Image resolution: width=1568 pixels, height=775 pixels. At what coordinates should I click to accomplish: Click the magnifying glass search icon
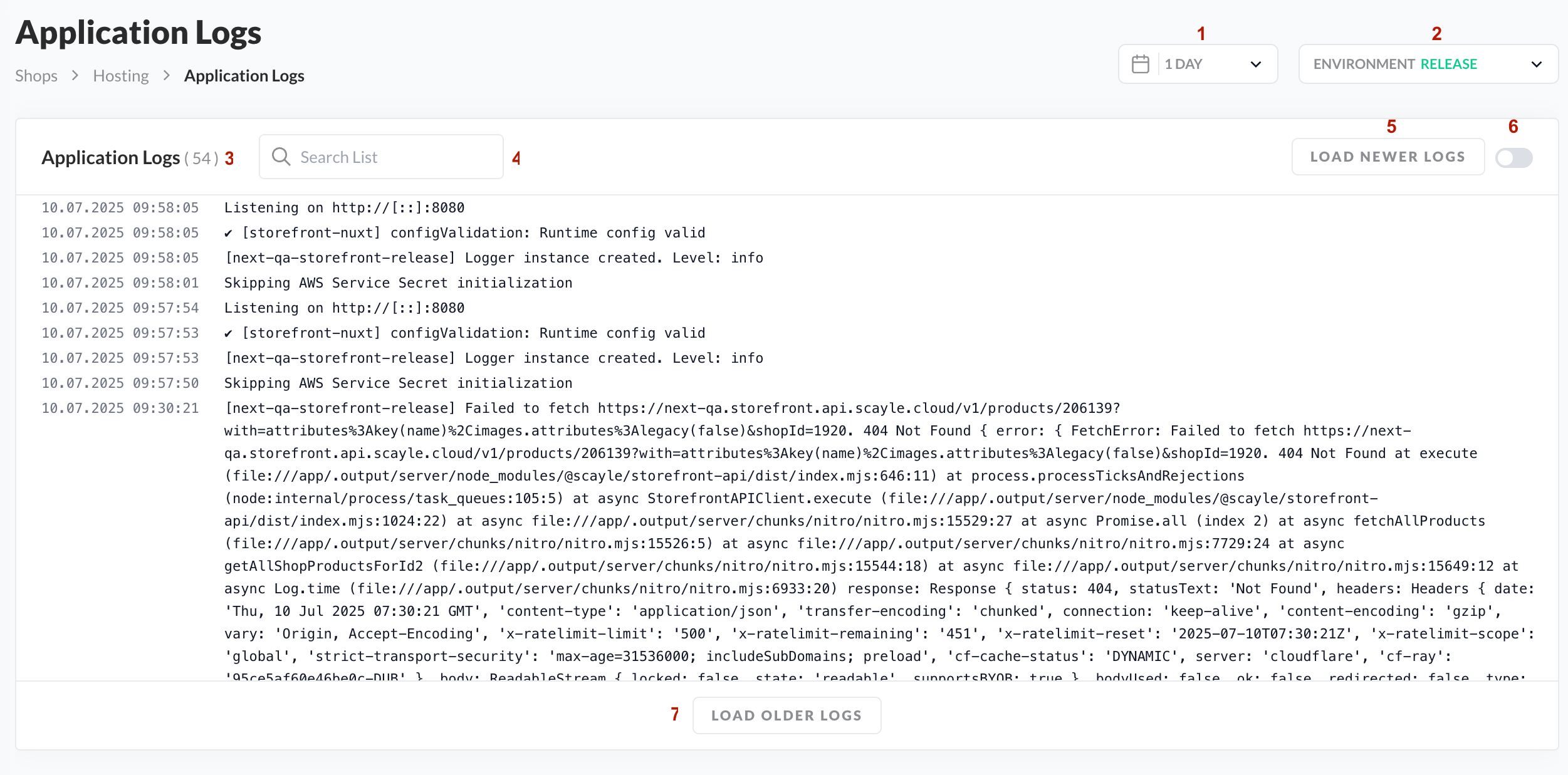pos(281,157)
